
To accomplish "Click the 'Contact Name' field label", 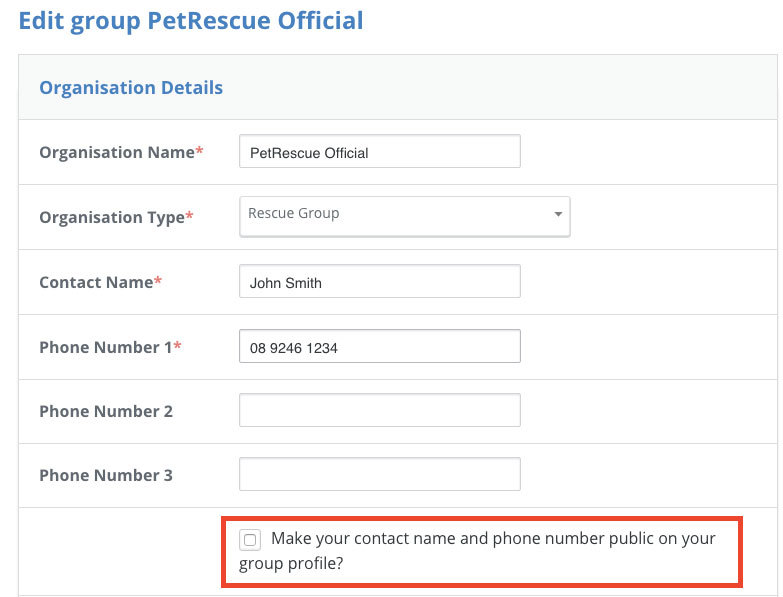I will (x=96, y=283).
